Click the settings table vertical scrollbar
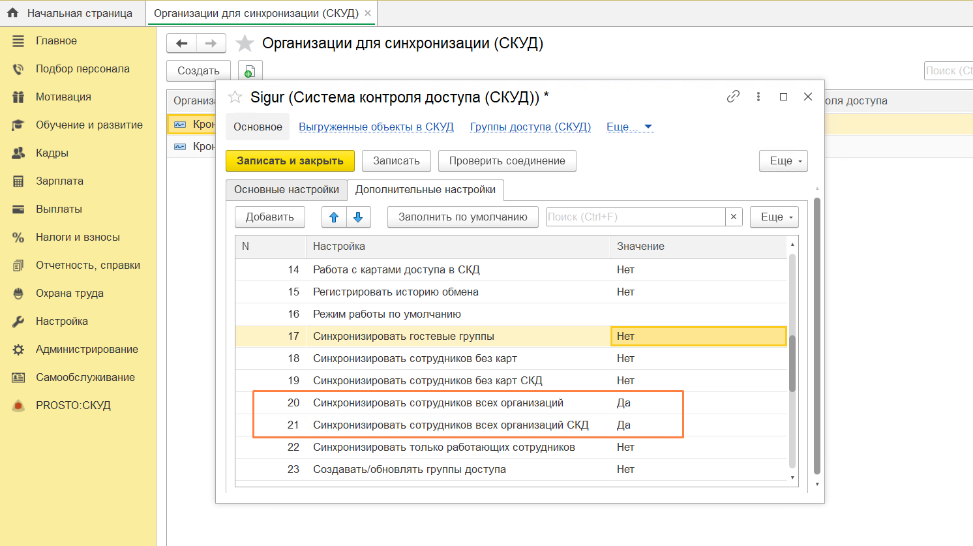Screen dimensions: 973x546 tap(793, 364)
